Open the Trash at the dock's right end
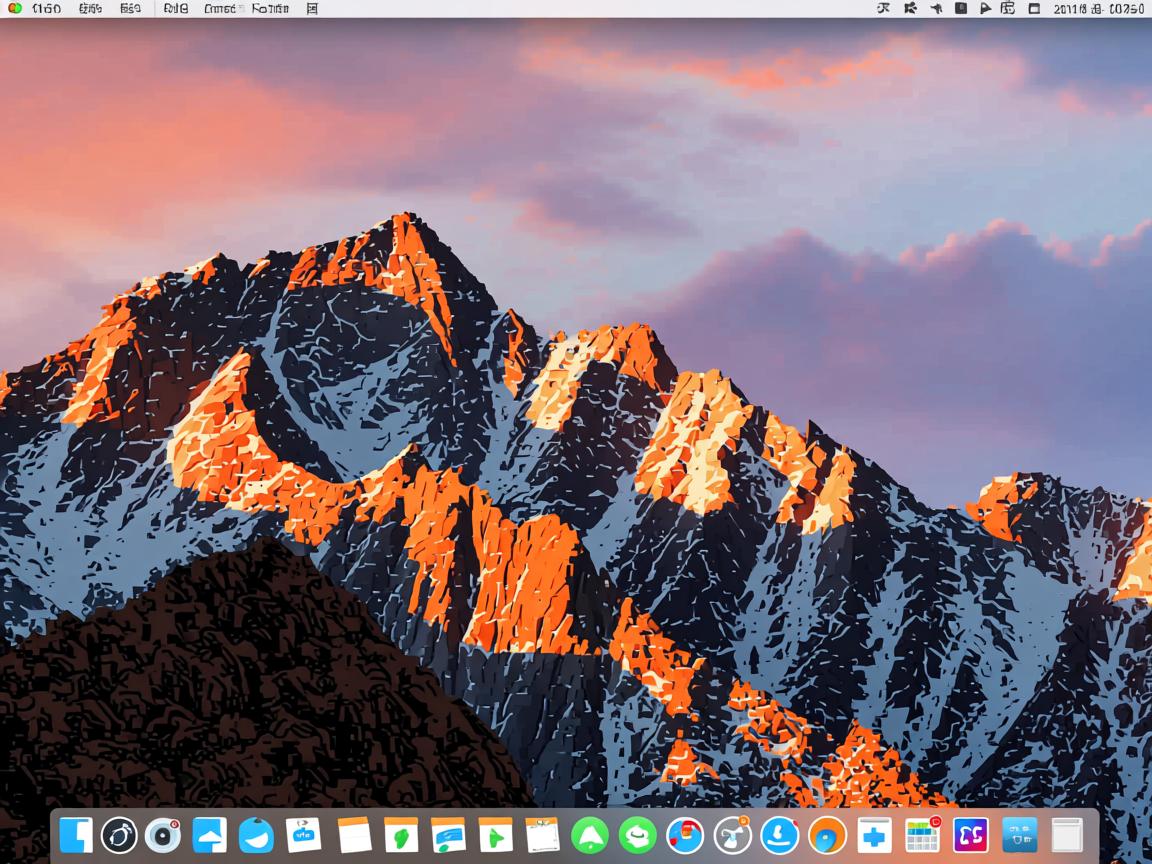Viewport: 1152px width, 864px height. pyautogui.click(x=1067, y=835)
